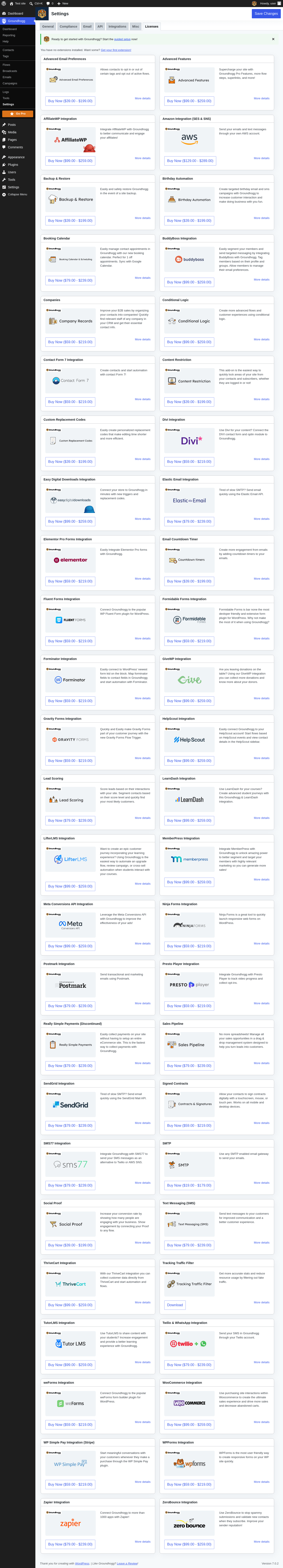Click the Media icon in the sidebar
This screenshot has height=1568, width=283.
coord(4,132)
